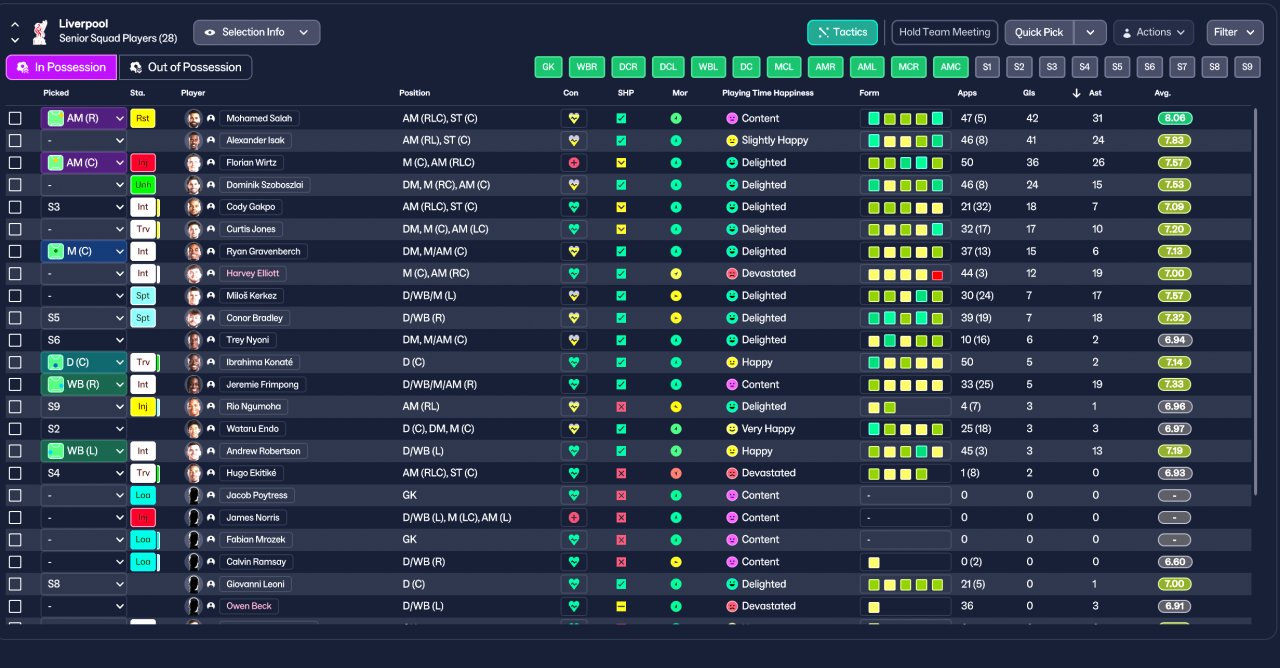Tick the checkbox for Giovanni Leoni

15,584
